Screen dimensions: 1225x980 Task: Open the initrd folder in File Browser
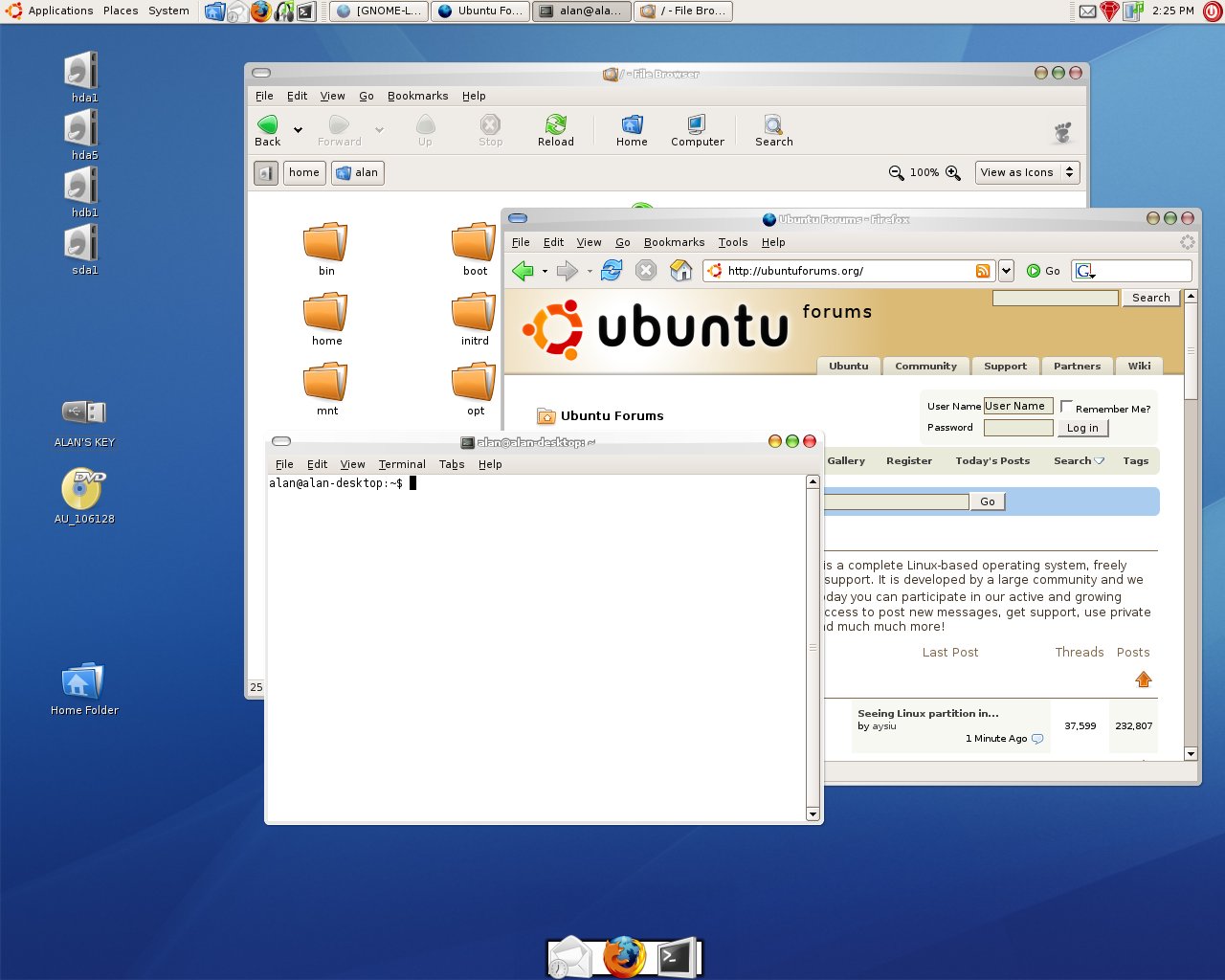coord(475,319)
